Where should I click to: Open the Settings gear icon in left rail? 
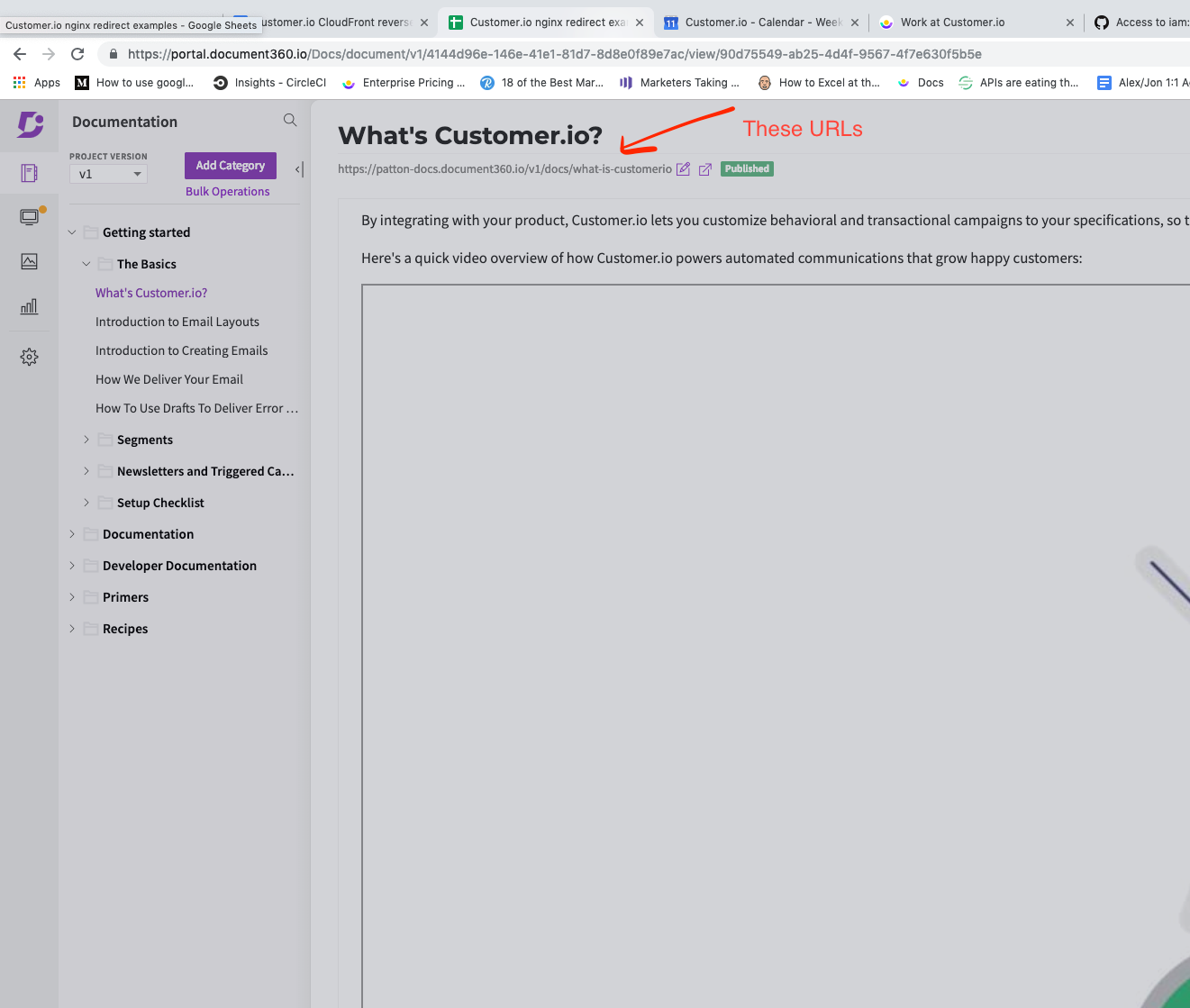click(x=29, y=357)
